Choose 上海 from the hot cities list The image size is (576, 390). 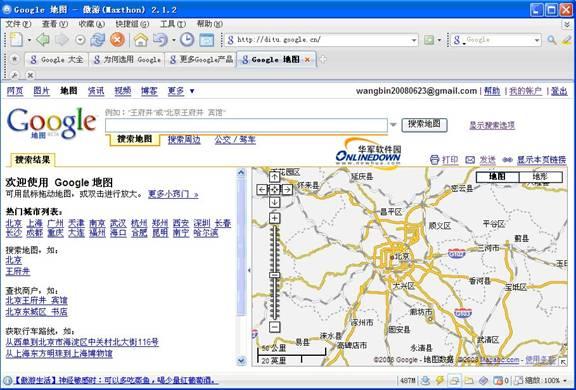(35, 223)
